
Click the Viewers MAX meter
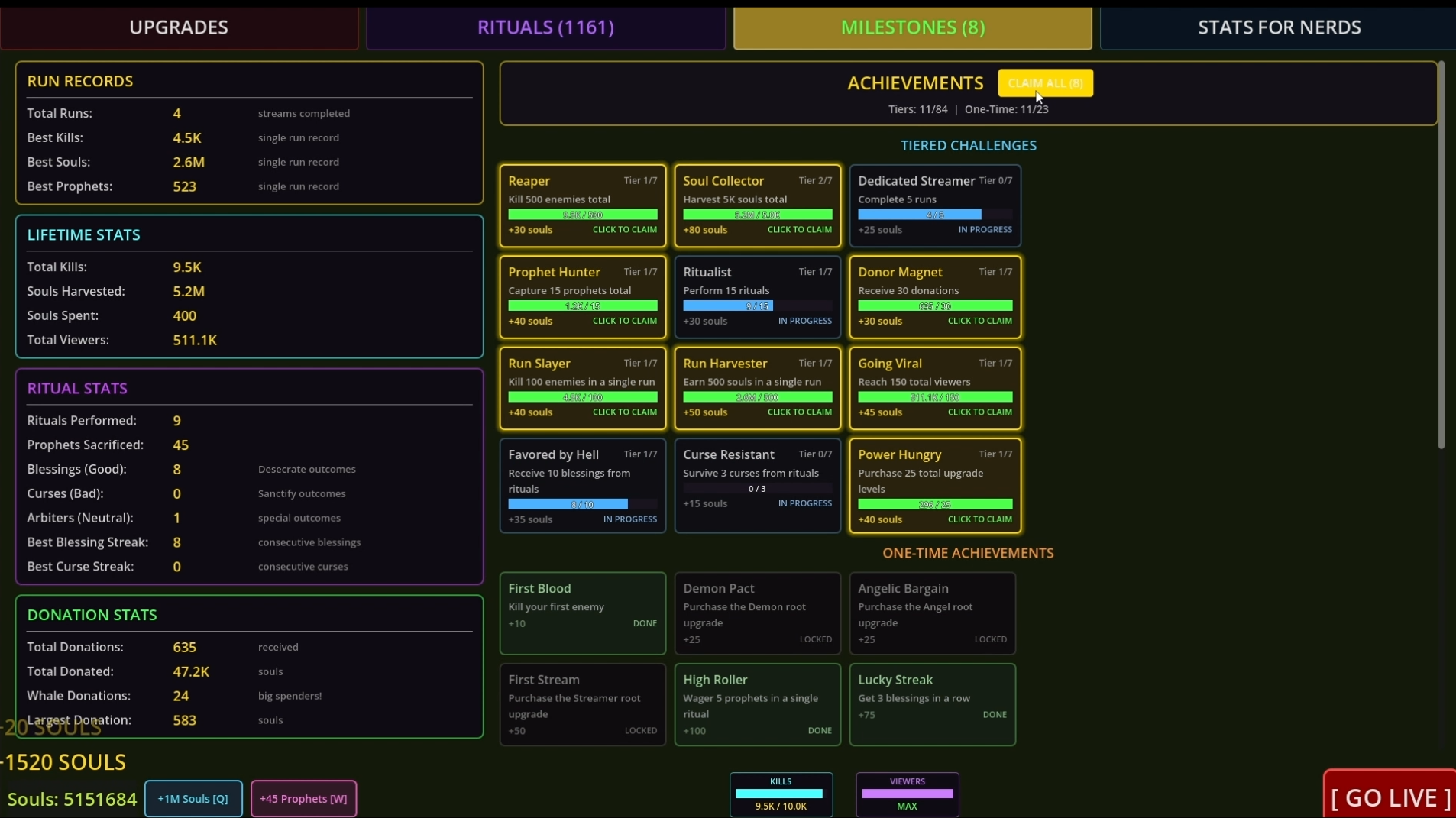908,794
